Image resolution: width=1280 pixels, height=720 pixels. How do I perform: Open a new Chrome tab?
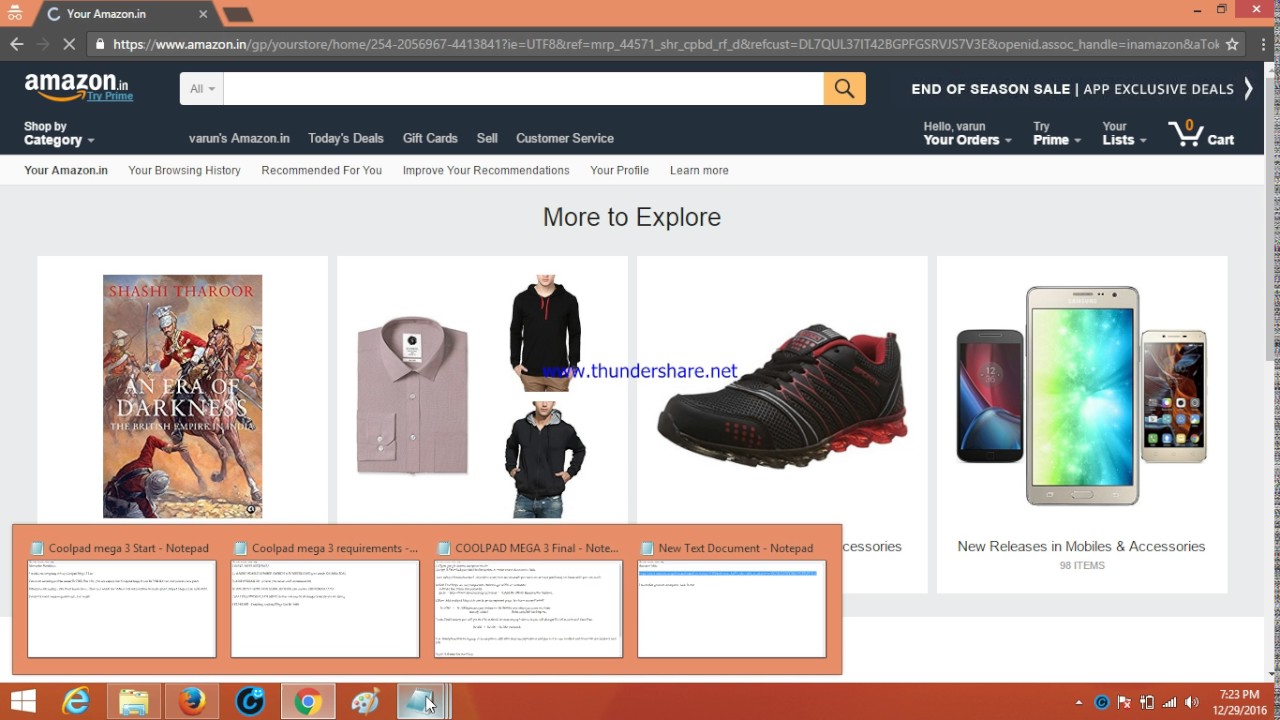[x=237, y=14]
